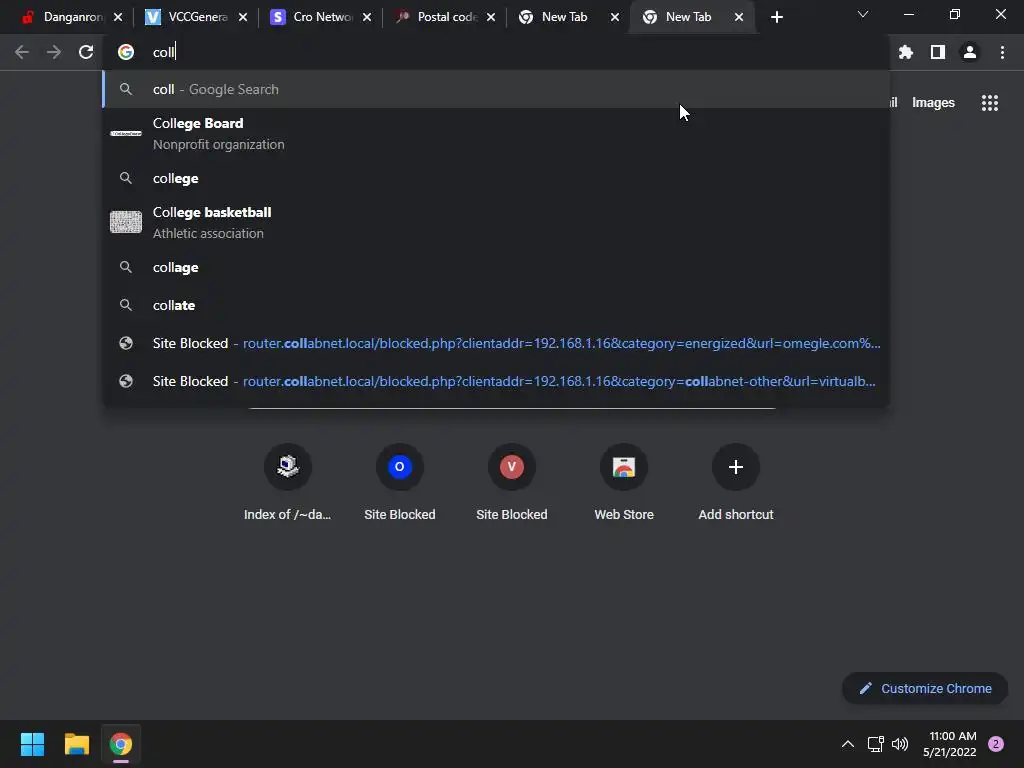Open the clock showing 11:00 AM
The width and height of the screenshot is (1024, 768).
(950, 744)
